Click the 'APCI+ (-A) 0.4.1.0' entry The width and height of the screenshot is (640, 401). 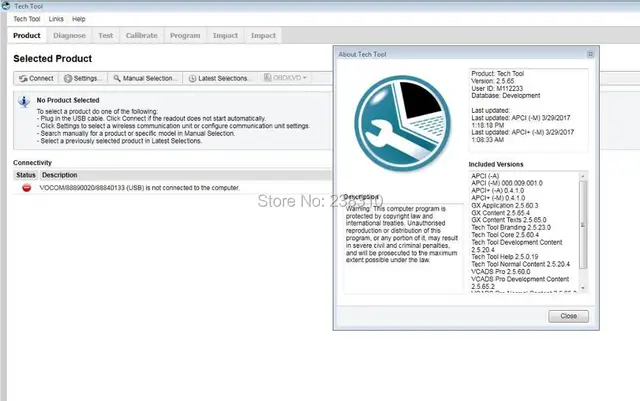click(498, 191)
